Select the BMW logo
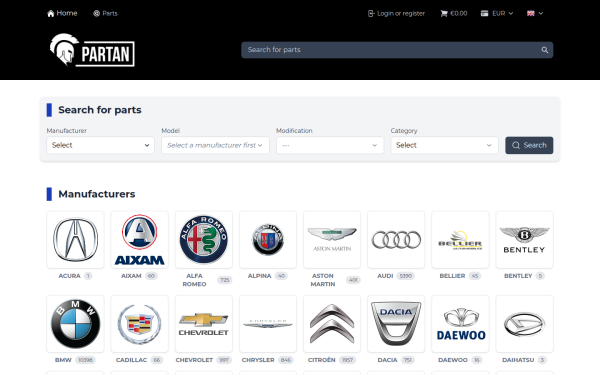This screenshot has height=375, width=600. tap(75, 324)
